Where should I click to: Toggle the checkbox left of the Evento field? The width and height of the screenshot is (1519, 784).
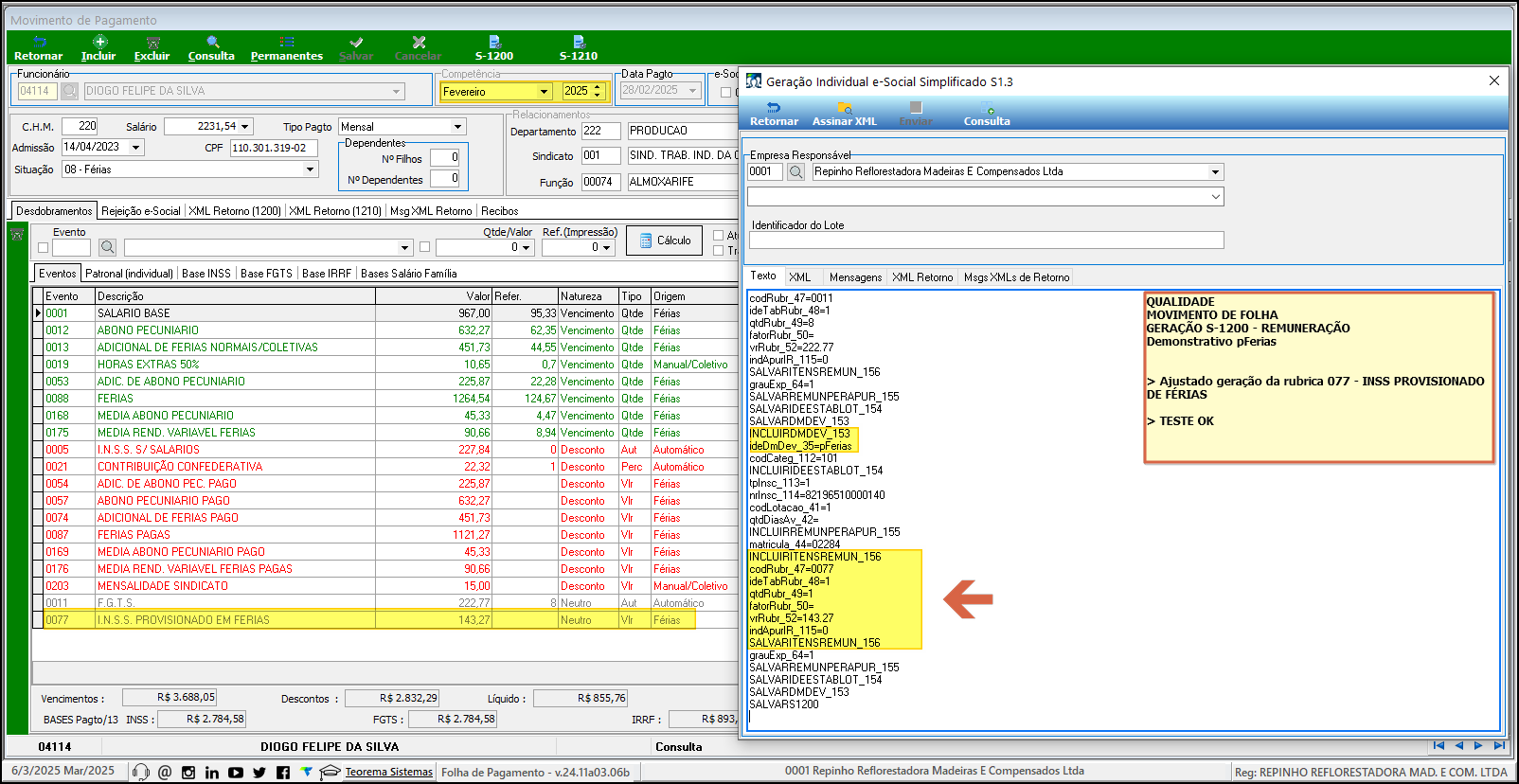coord(43,248)
